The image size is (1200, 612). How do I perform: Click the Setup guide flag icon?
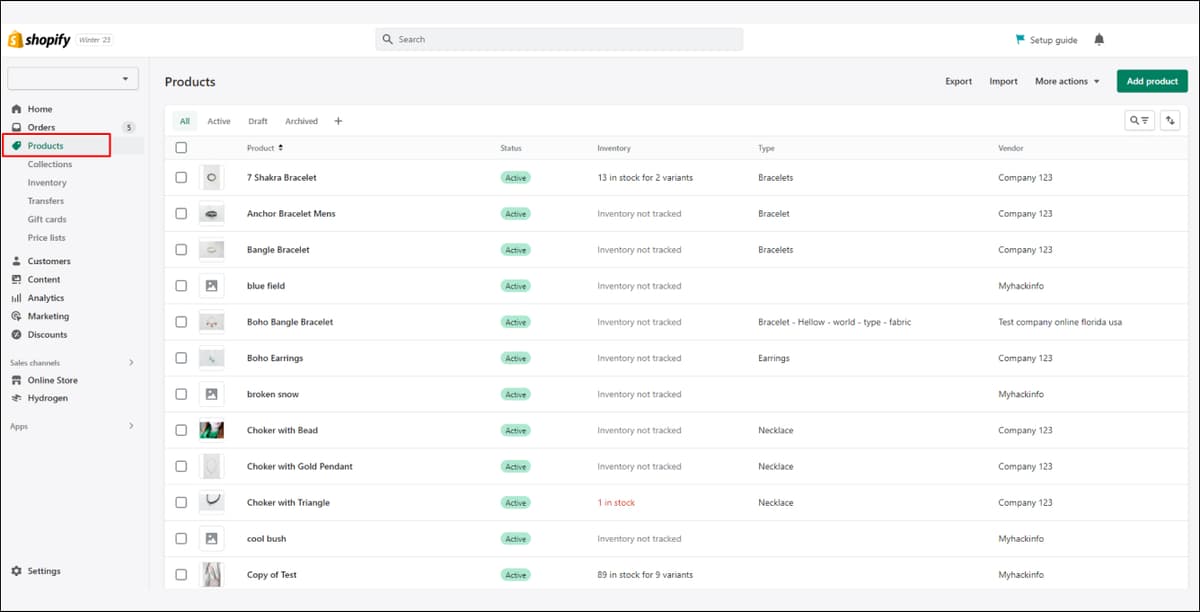click(1020, 39)
